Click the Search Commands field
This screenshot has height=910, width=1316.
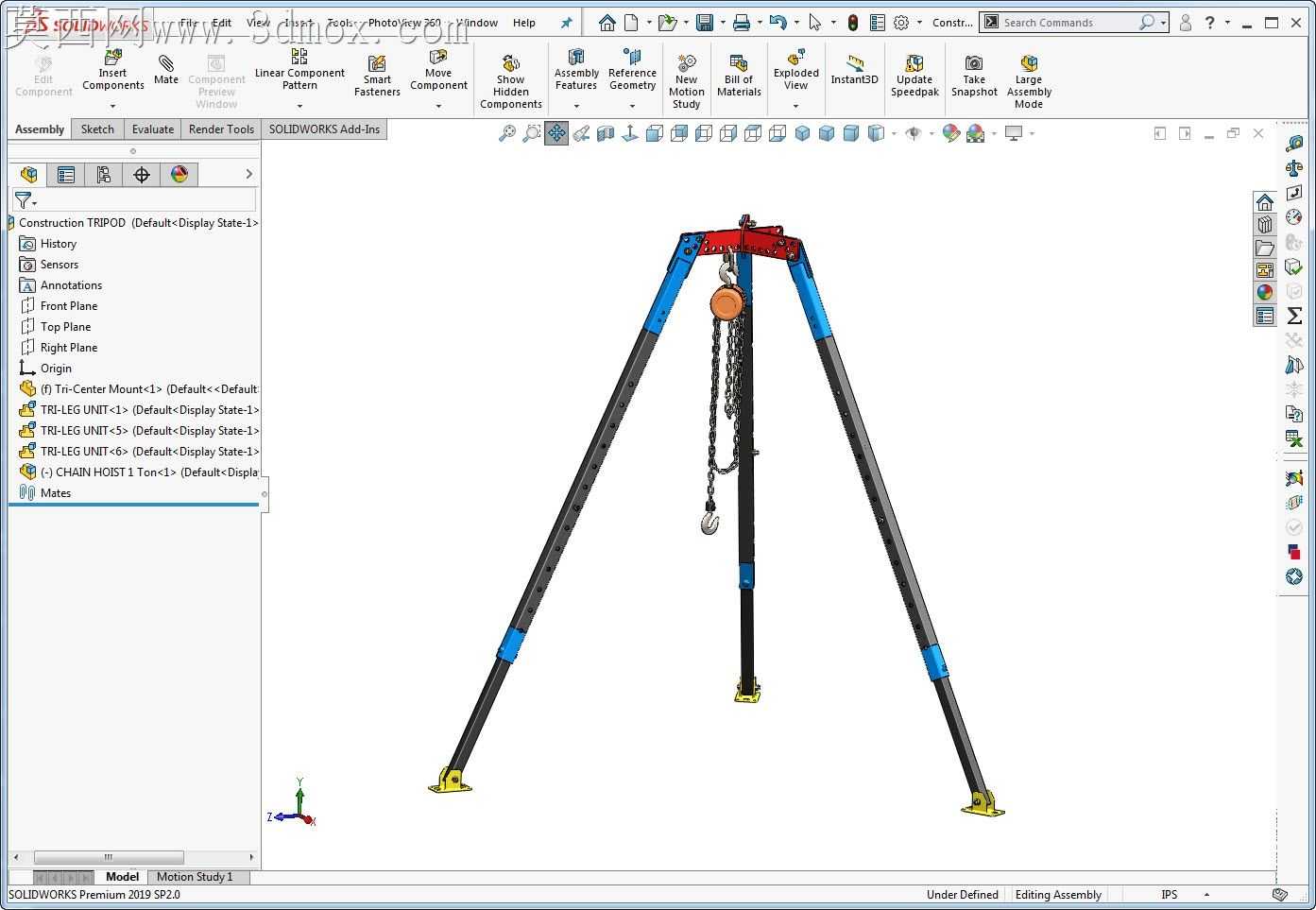pyautogui.click(x=1068, y=22)
